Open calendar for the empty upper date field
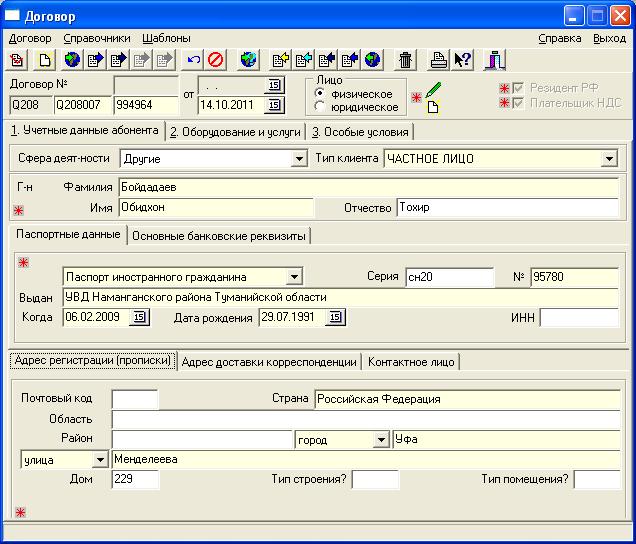 pos(274,85)
